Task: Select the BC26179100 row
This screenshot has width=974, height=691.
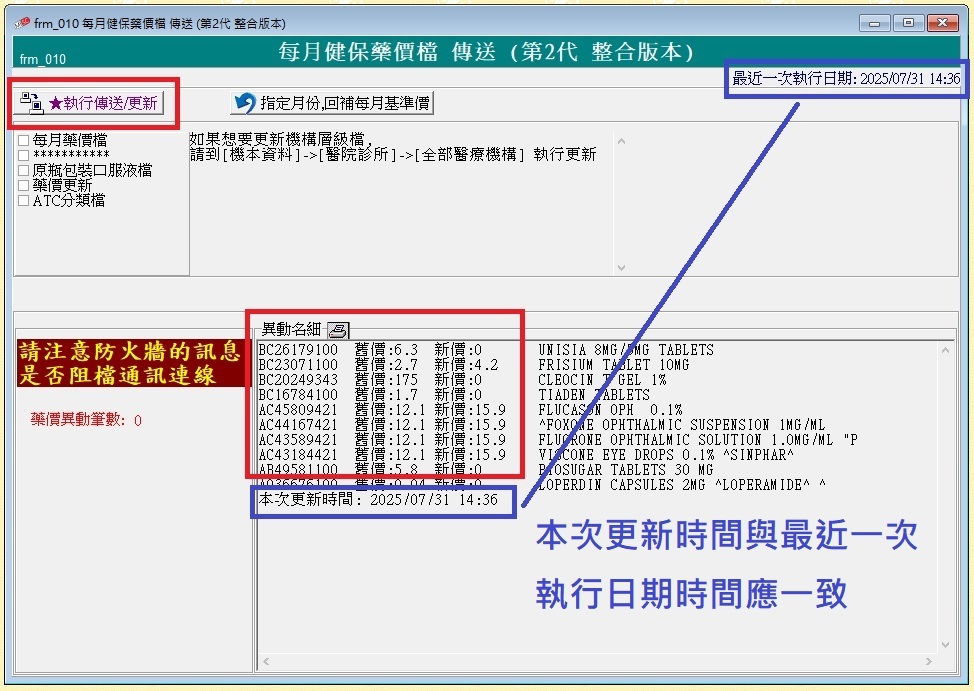Action: pos(486,350)
